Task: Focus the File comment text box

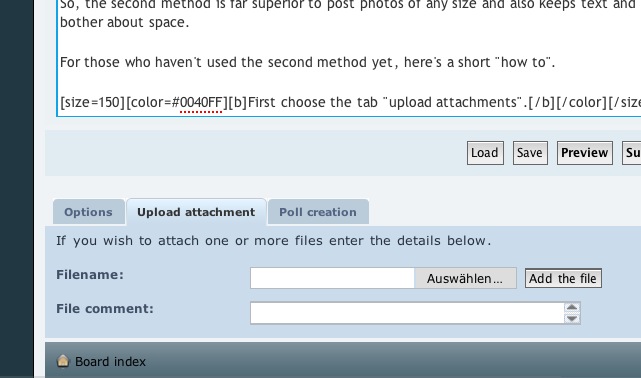Action: tap(408, 313)
